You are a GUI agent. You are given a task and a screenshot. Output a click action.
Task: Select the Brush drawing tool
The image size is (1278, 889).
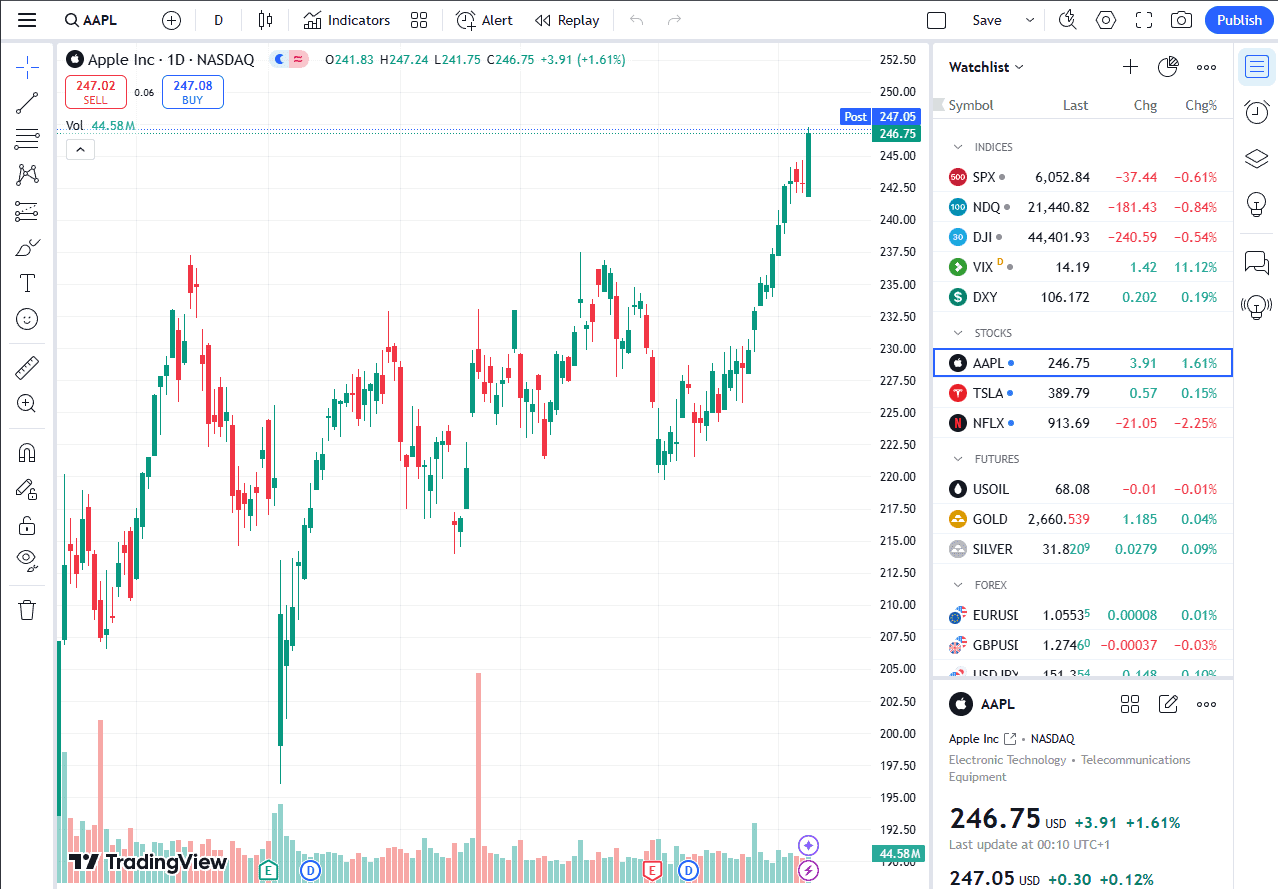coord(27,247)
